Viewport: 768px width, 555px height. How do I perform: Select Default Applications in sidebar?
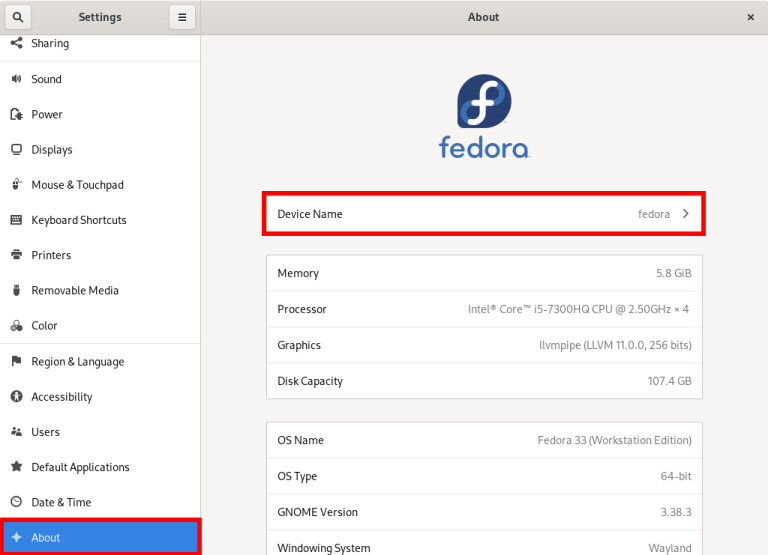[80, 468]
